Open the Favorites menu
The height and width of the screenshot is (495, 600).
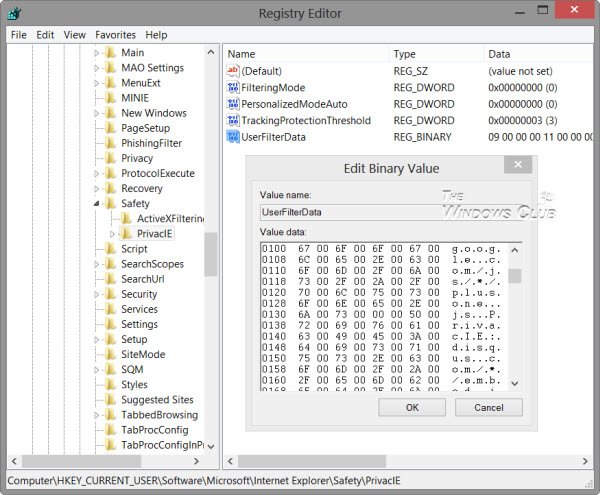pyautogui.click(x=115, y=35)
